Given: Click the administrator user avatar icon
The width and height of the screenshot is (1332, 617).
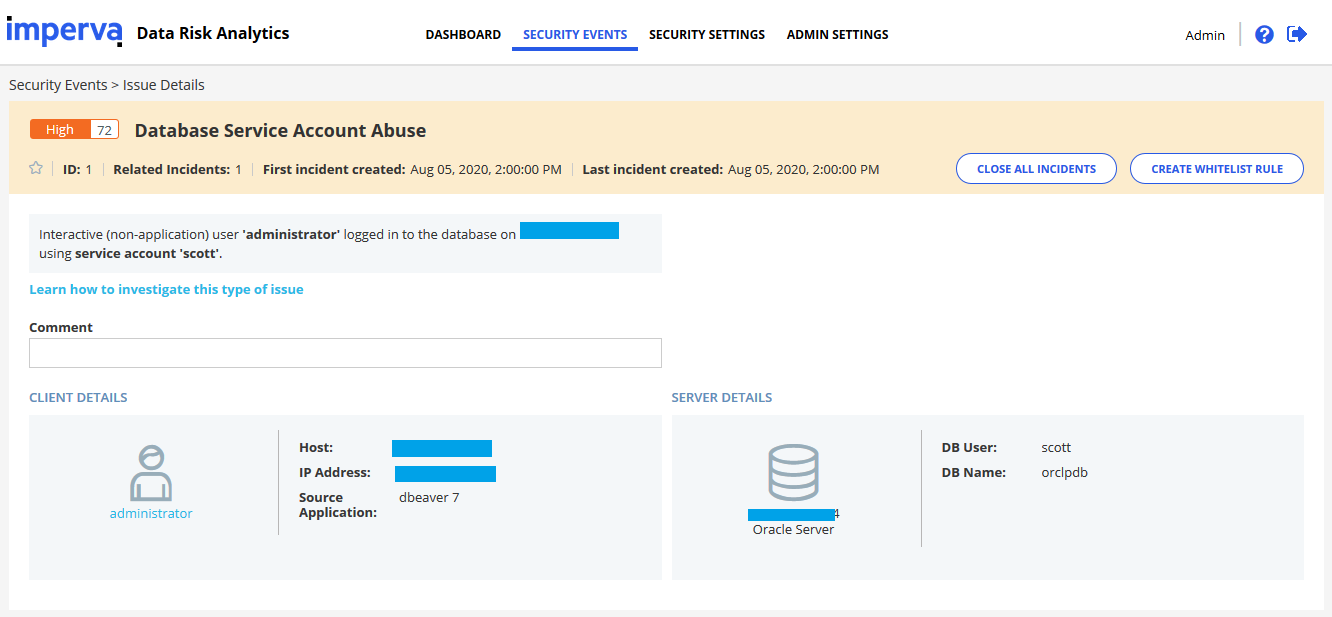Looking at the screenshot, I should (x=151, y=473).
